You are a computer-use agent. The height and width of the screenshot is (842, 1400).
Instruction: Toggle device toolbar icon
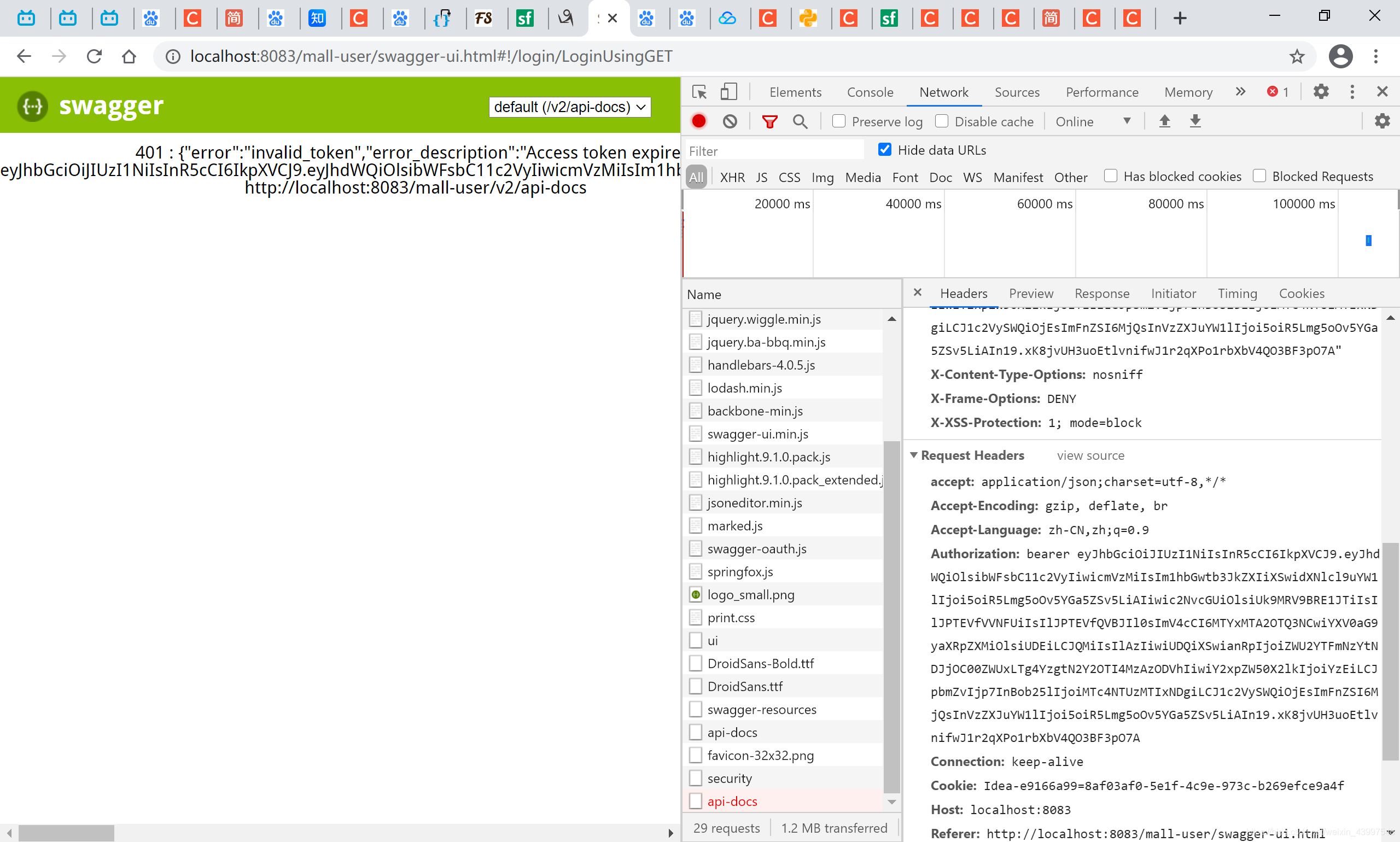(x=728, y=92)
